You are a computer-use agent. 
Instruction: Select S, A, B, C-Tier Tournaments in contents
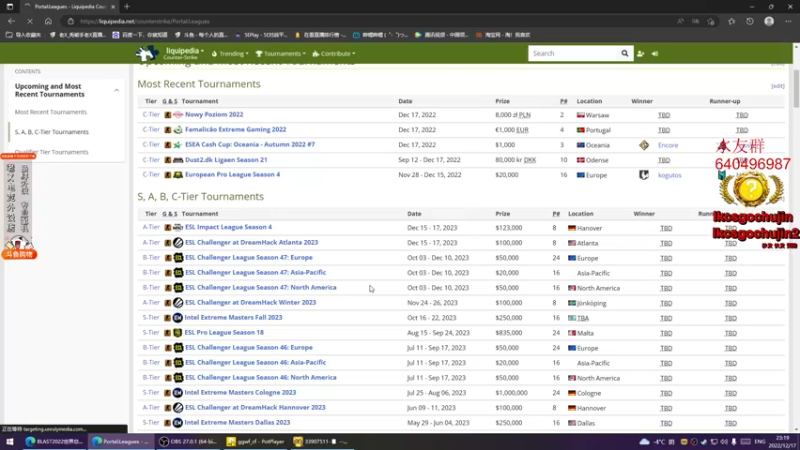(x=52, y=132)
